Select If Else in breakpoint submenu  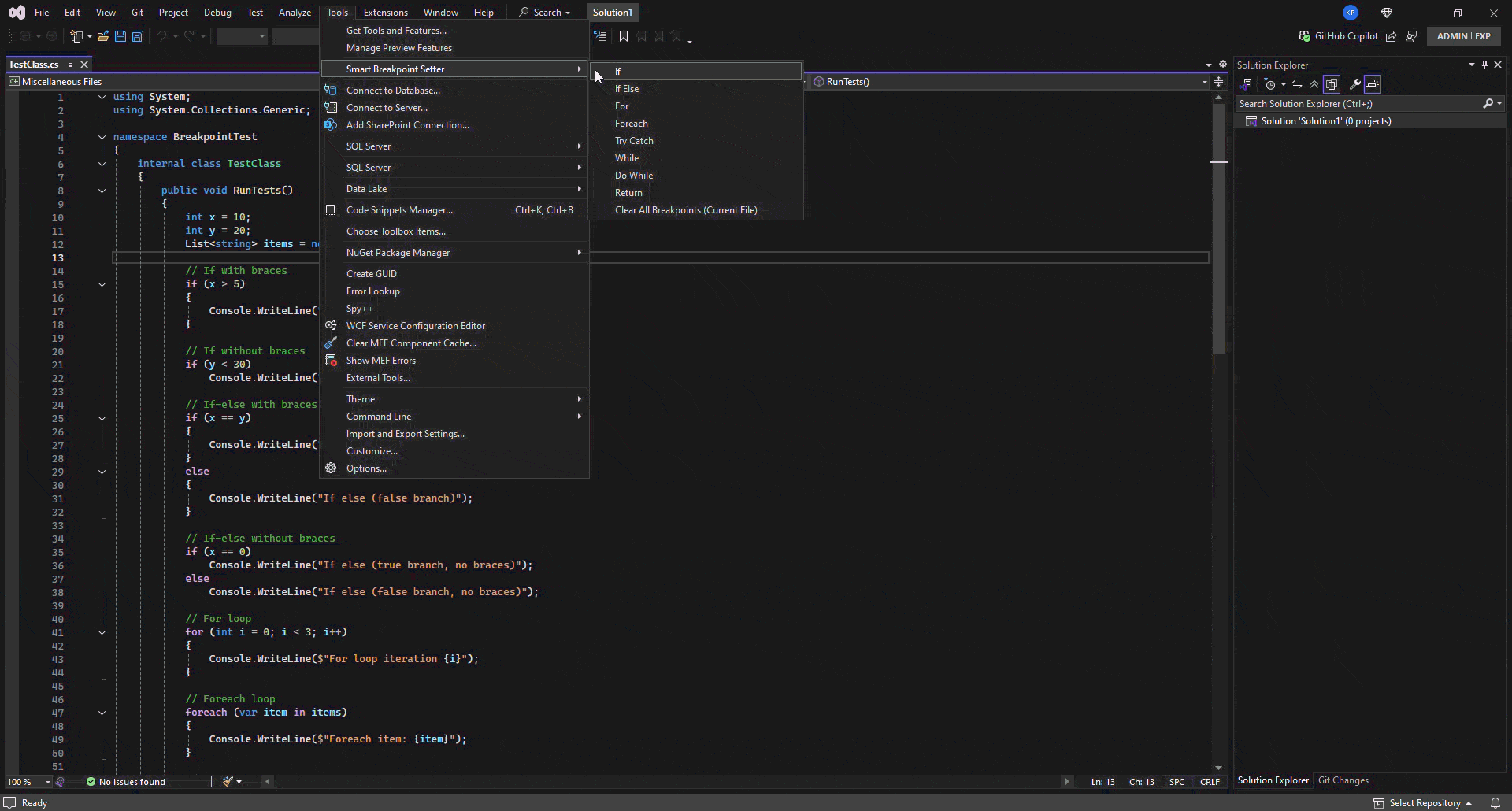pos(697,89)
